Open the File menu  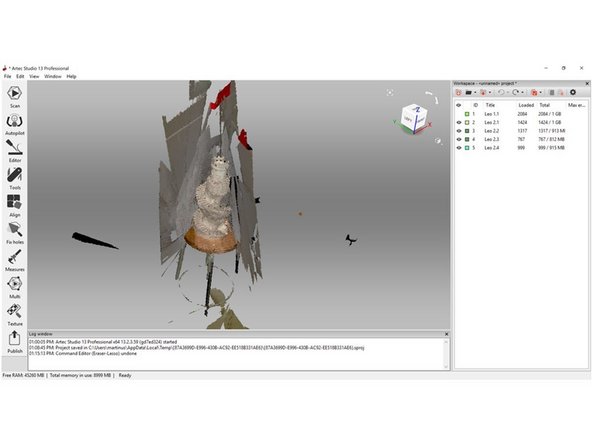click(x=8, y=76)
